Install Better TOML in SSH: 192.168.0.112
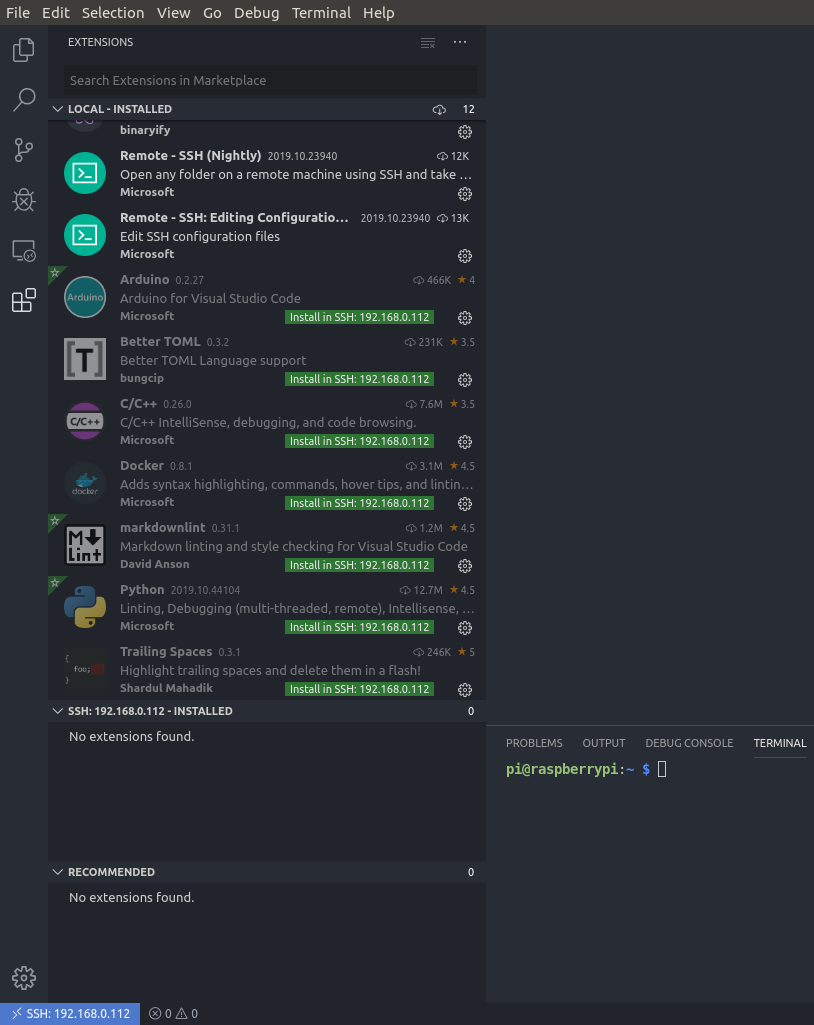Viewport: 814px width, 1025px height. [x=359, y=379]
